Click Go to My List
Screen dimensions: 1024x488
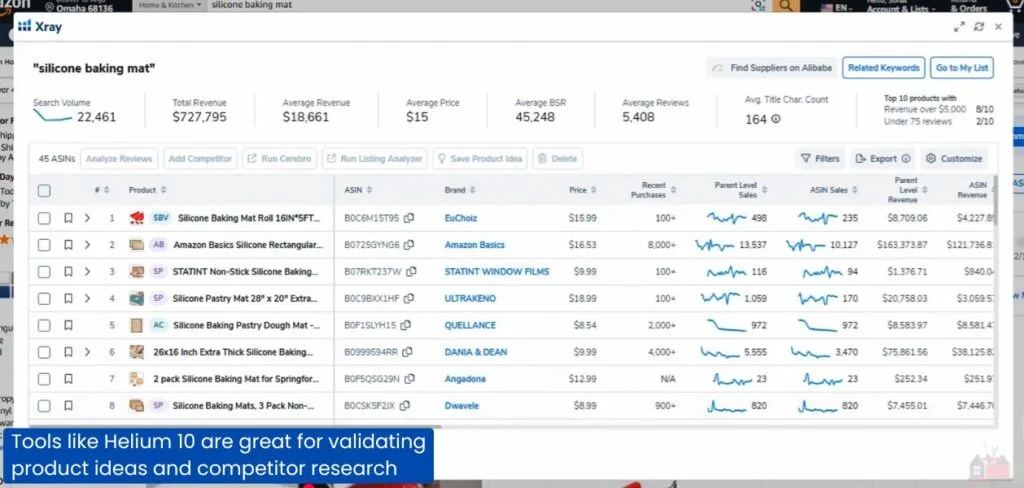962,68
